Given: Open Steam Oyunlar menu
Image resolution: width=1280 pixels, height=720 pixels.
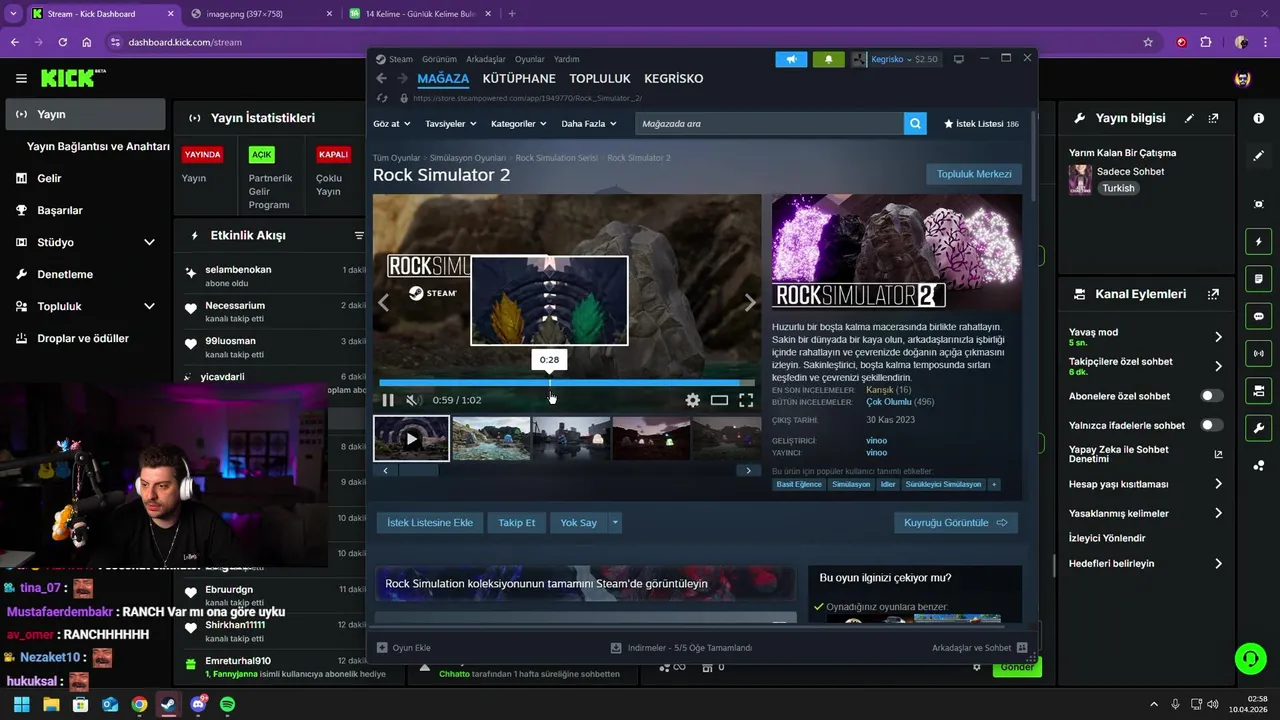Looking at the screenshot, I should pyautogui.click(x=530, y=59).
